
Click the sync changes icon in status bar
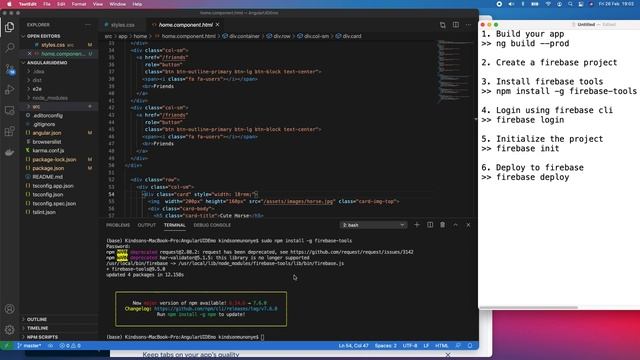tap(50, 346)
